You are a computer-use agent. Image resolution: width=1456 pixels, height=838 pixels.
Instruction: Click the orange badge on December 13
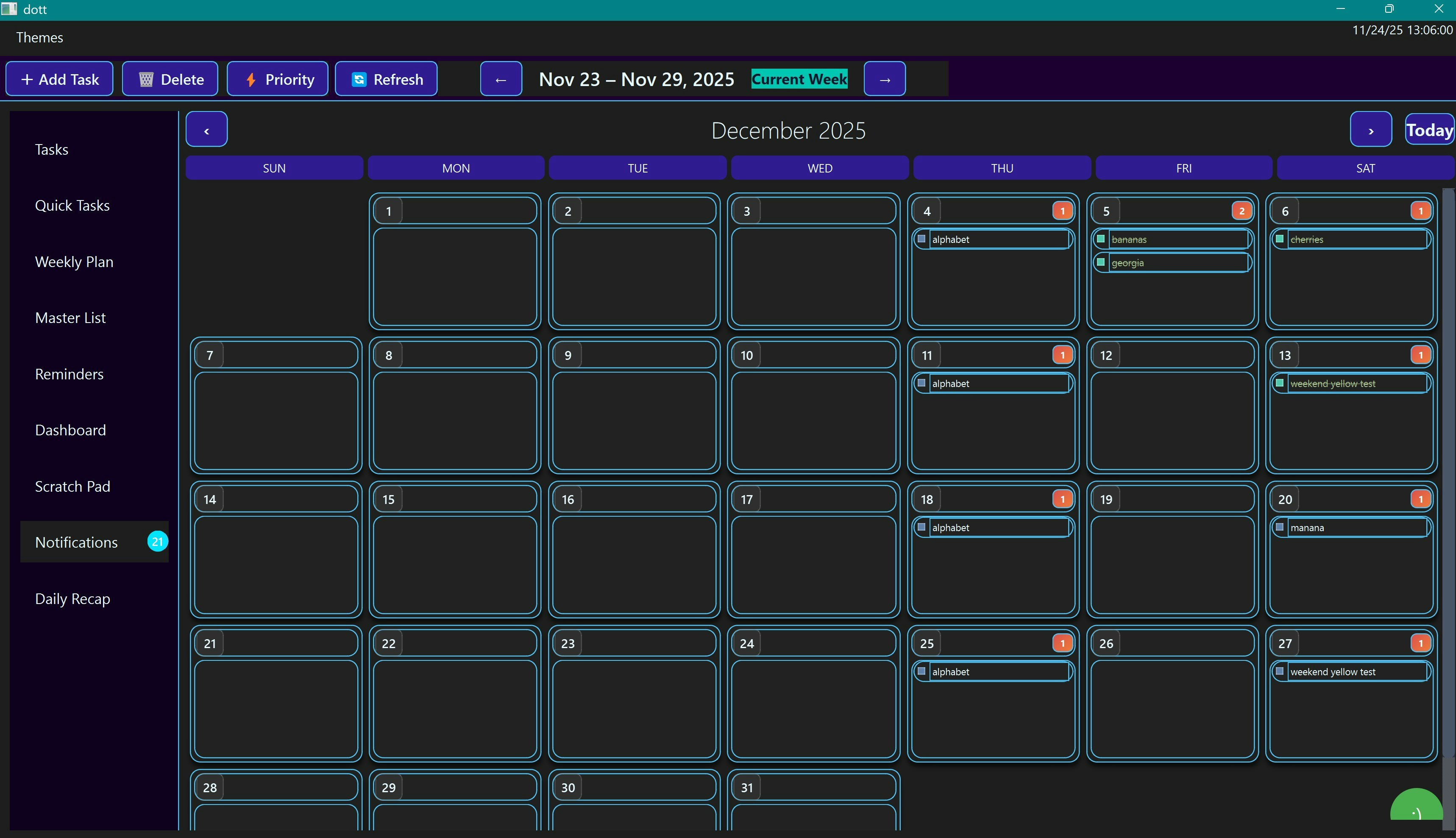pyautogui.click(x=1420, y=354)
